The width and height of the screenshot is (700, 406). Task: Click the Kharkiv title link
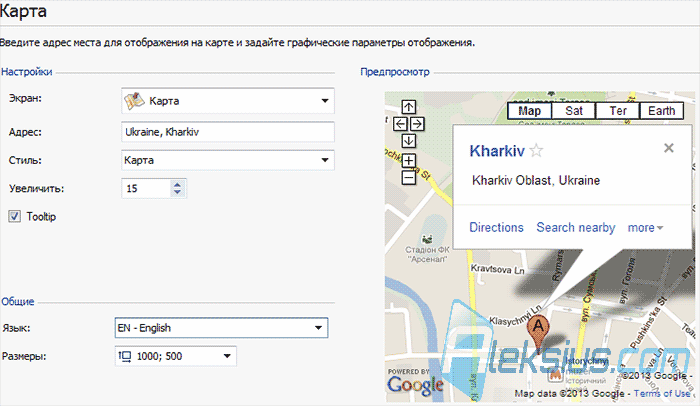[497, 151]
